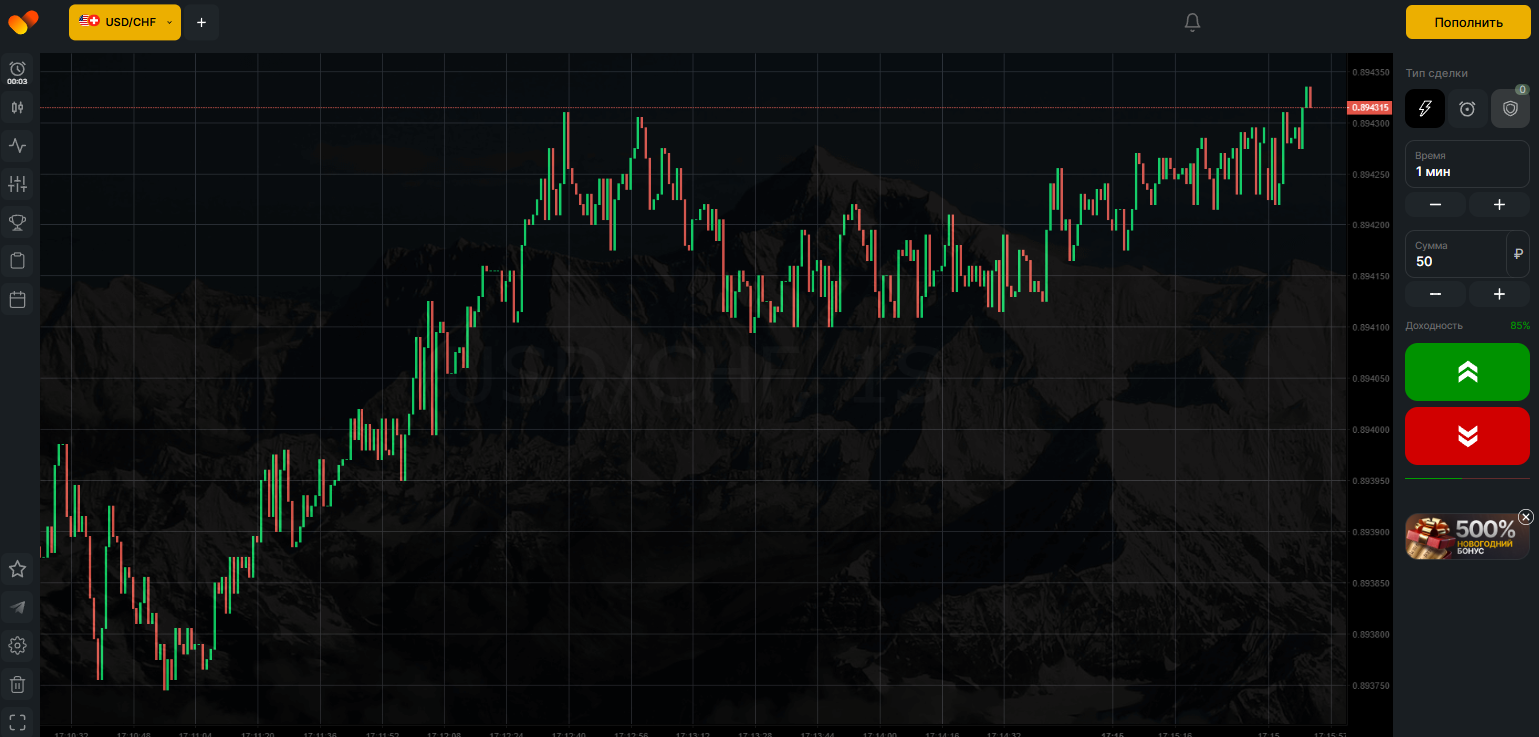Select the lightning quick trade type

1425,108
